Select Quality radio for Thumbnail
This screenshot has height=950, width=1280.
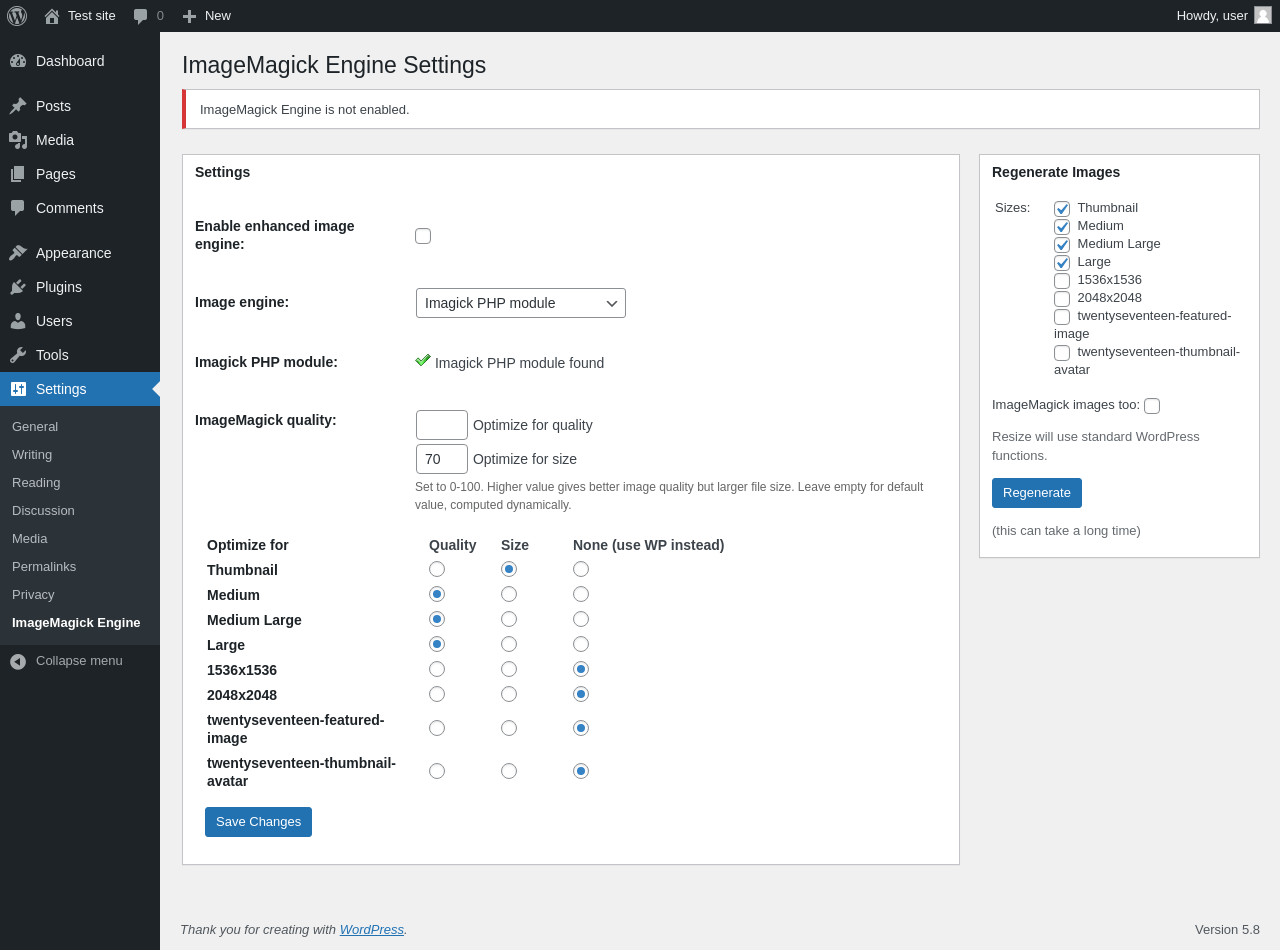437,569
